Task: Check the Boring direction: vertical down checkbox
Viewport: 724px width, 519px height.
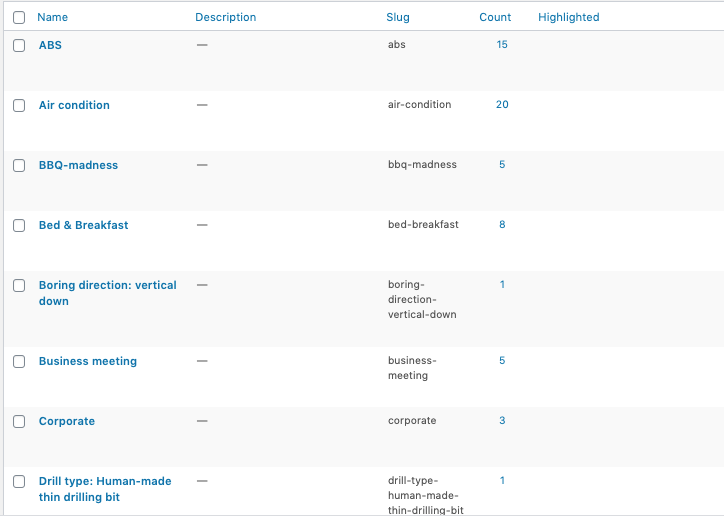Action: pos(19,286)
